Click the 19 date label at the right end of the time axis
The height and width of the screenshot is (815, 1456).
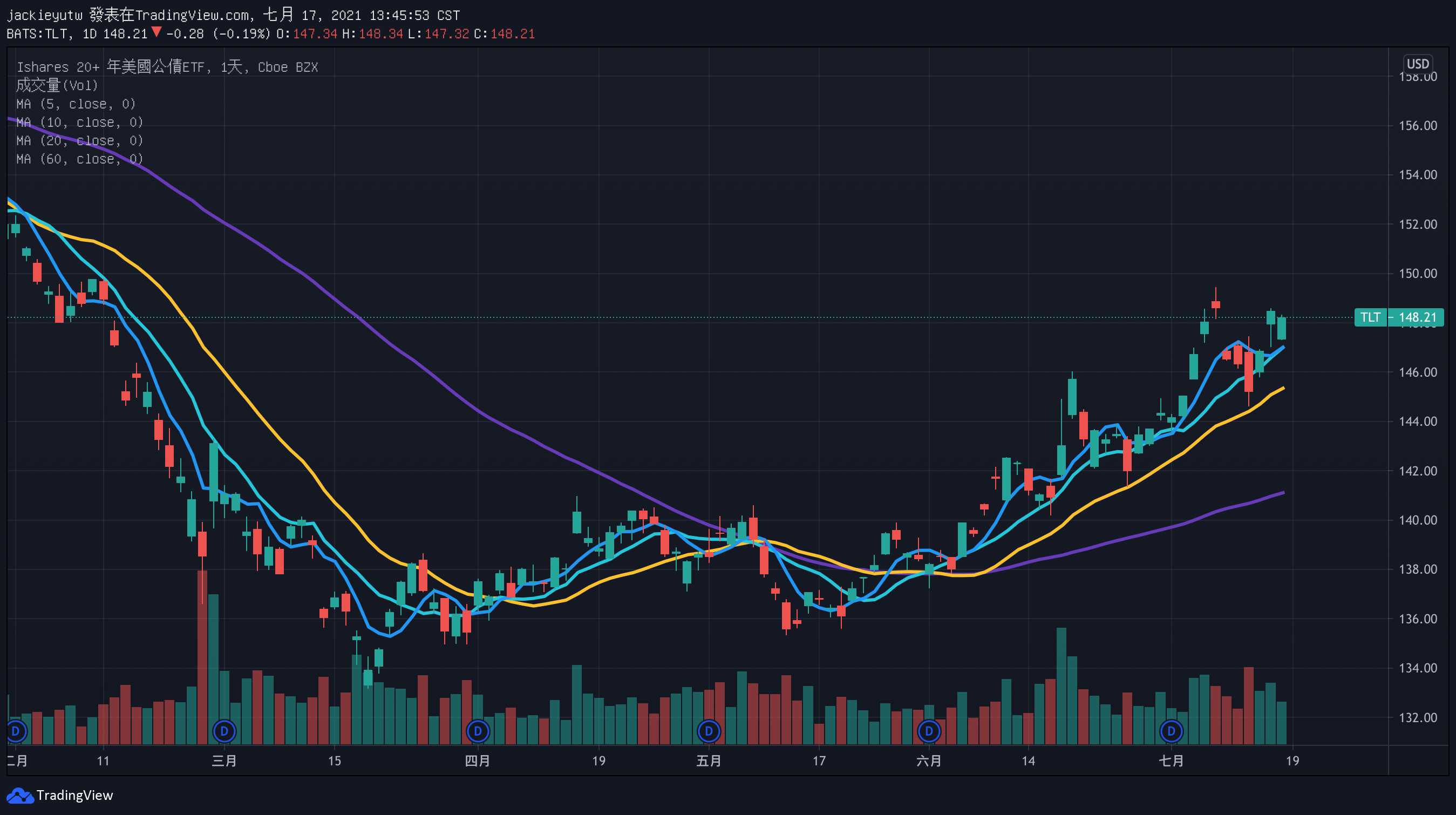point(1292,760)
